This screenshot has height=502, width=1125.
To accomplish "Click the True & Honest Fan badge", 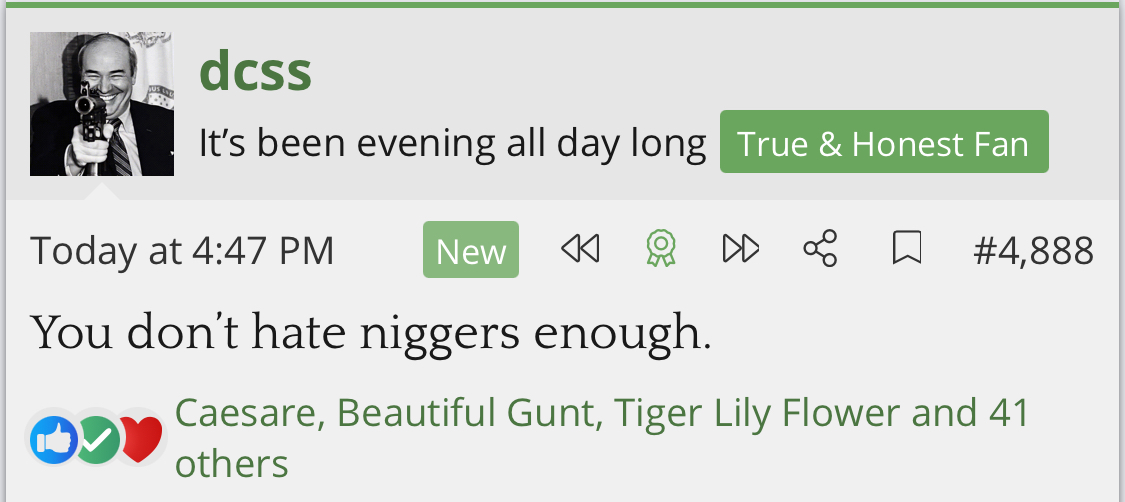I will point(883,145).
